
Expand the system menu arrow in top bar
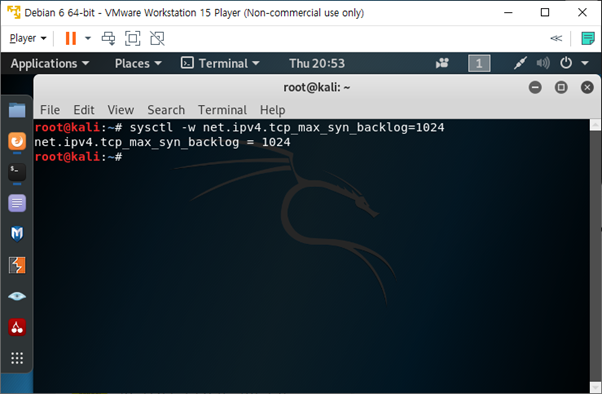point(585,63)
